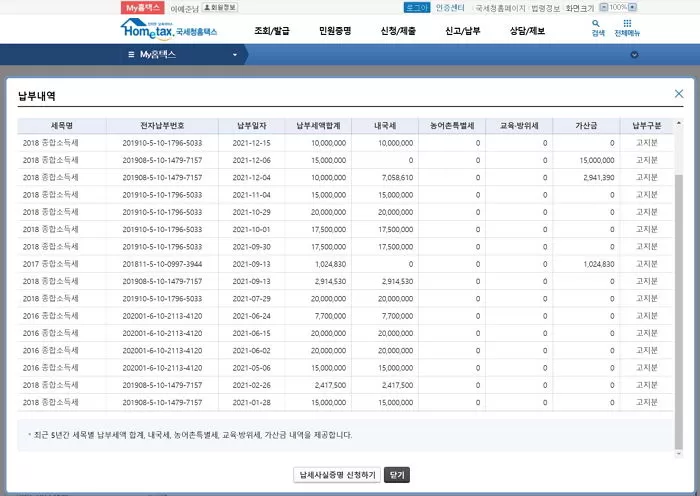This screenshot has height=496, width=700.
Task: Open the 전체메뉴 grid icon
Action: click(x=627, y=27)
